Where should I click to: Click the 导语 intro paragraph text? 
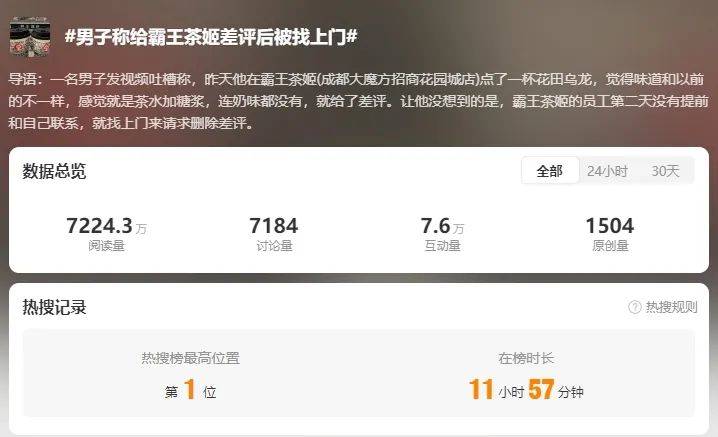point(359,101)
